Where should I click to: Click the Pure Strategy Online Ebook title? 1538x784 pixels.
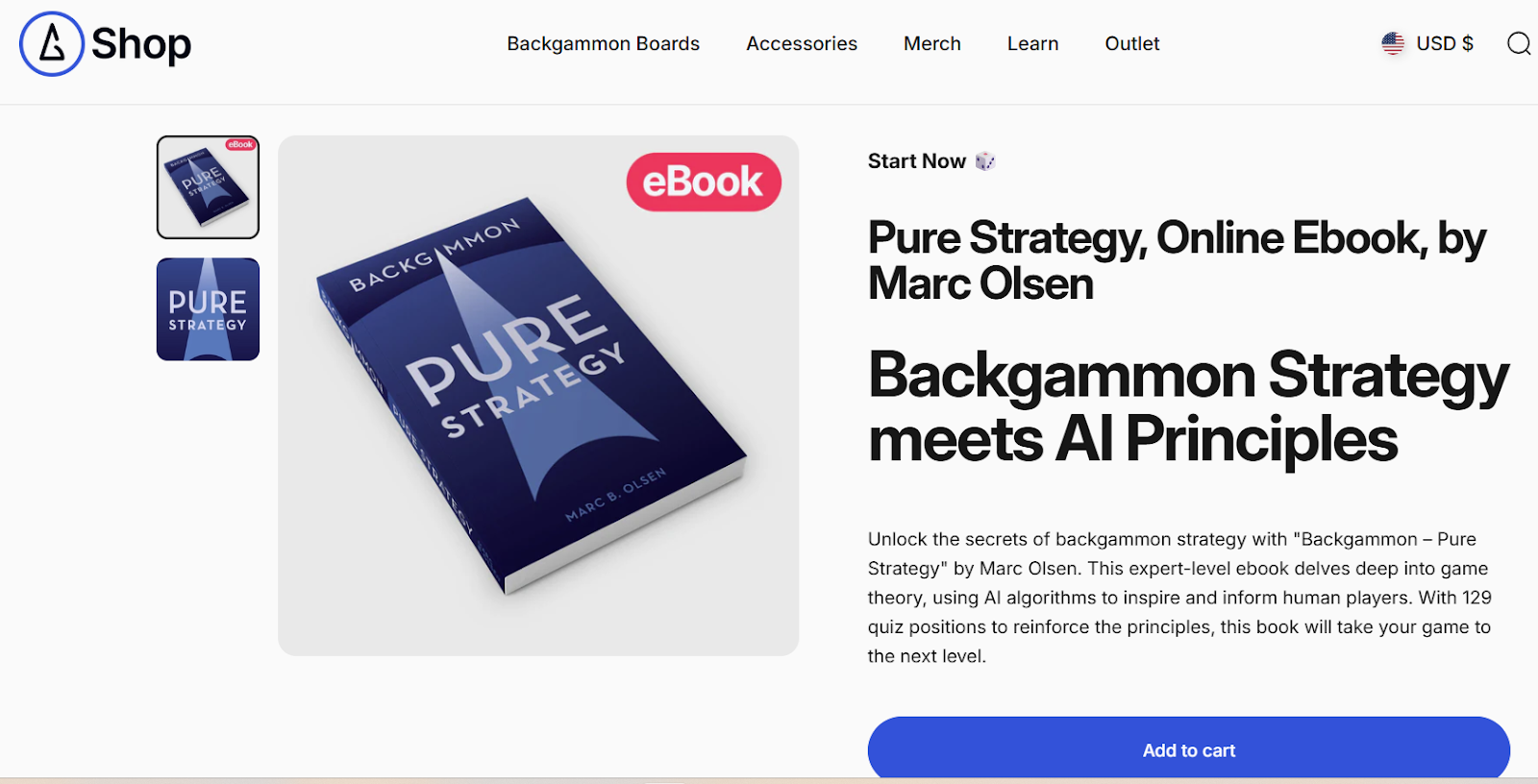click(x=1177, y=260)
